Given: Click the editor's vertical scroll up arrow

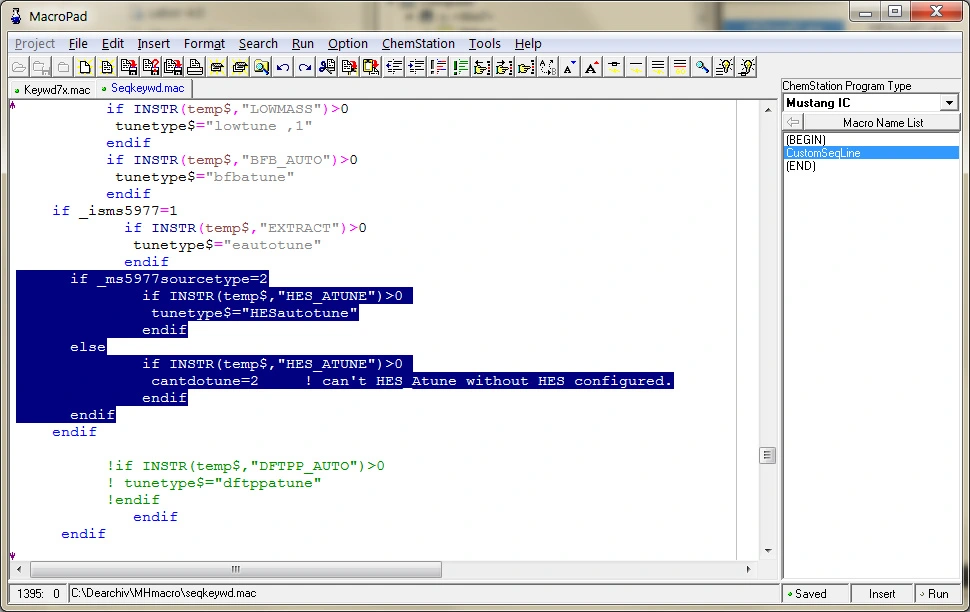Looking at the screenshot, I should pyautogui.click(x=768, y=110).
